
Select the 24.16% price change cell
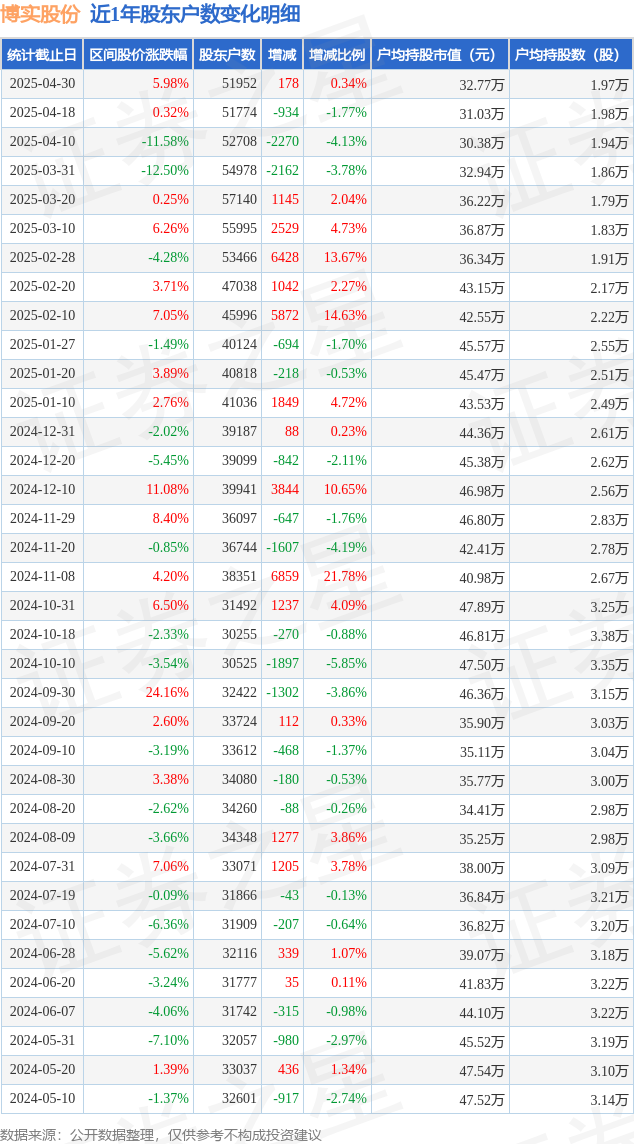coord(139,692)
